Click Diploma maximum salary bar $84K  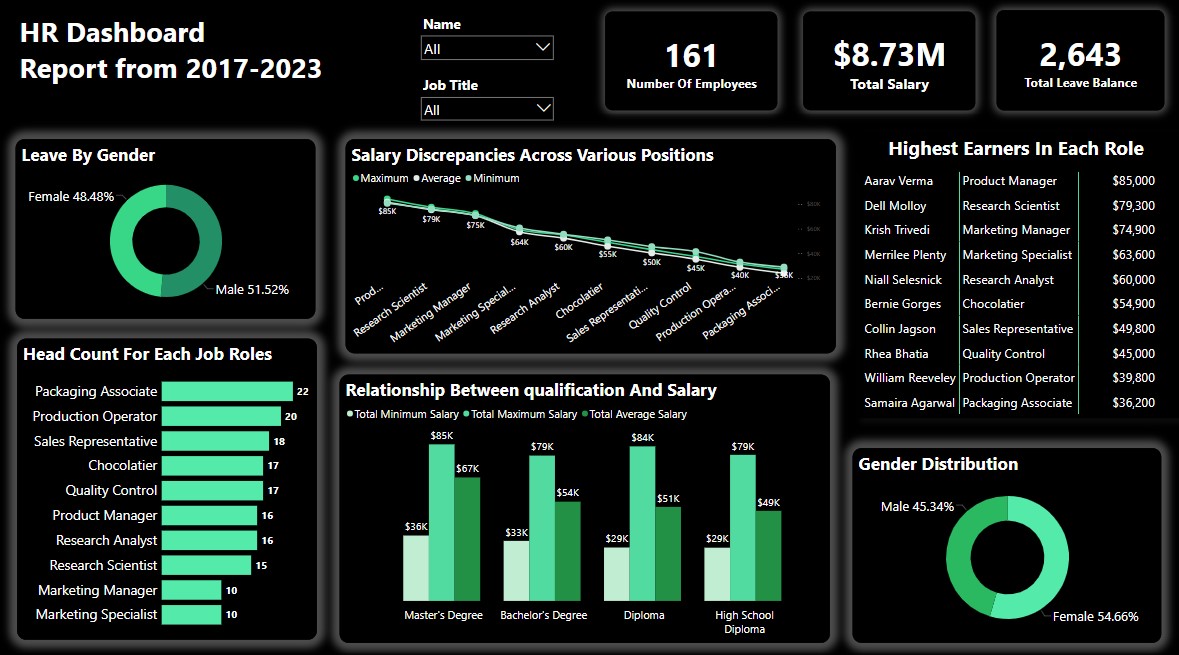[x=642, y=523]
